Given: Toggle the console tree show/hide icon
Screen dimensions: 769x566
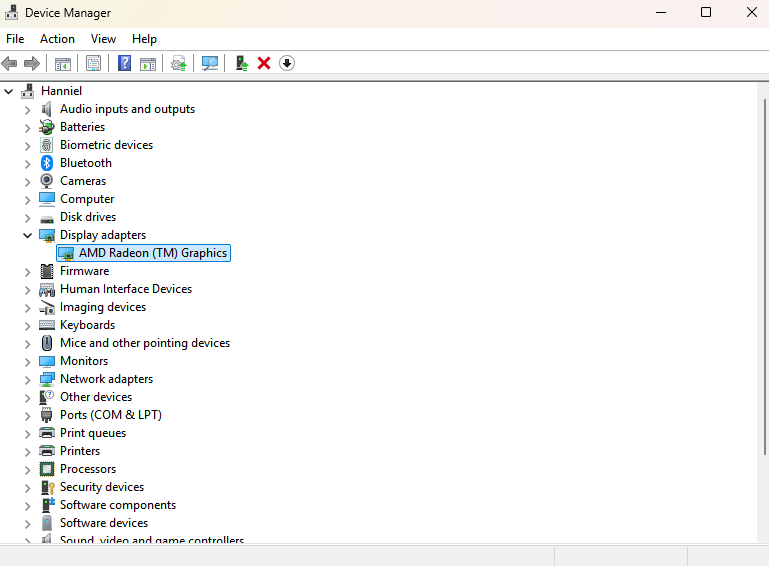Looking at the screenshot, I should click(x=63, y=63).
